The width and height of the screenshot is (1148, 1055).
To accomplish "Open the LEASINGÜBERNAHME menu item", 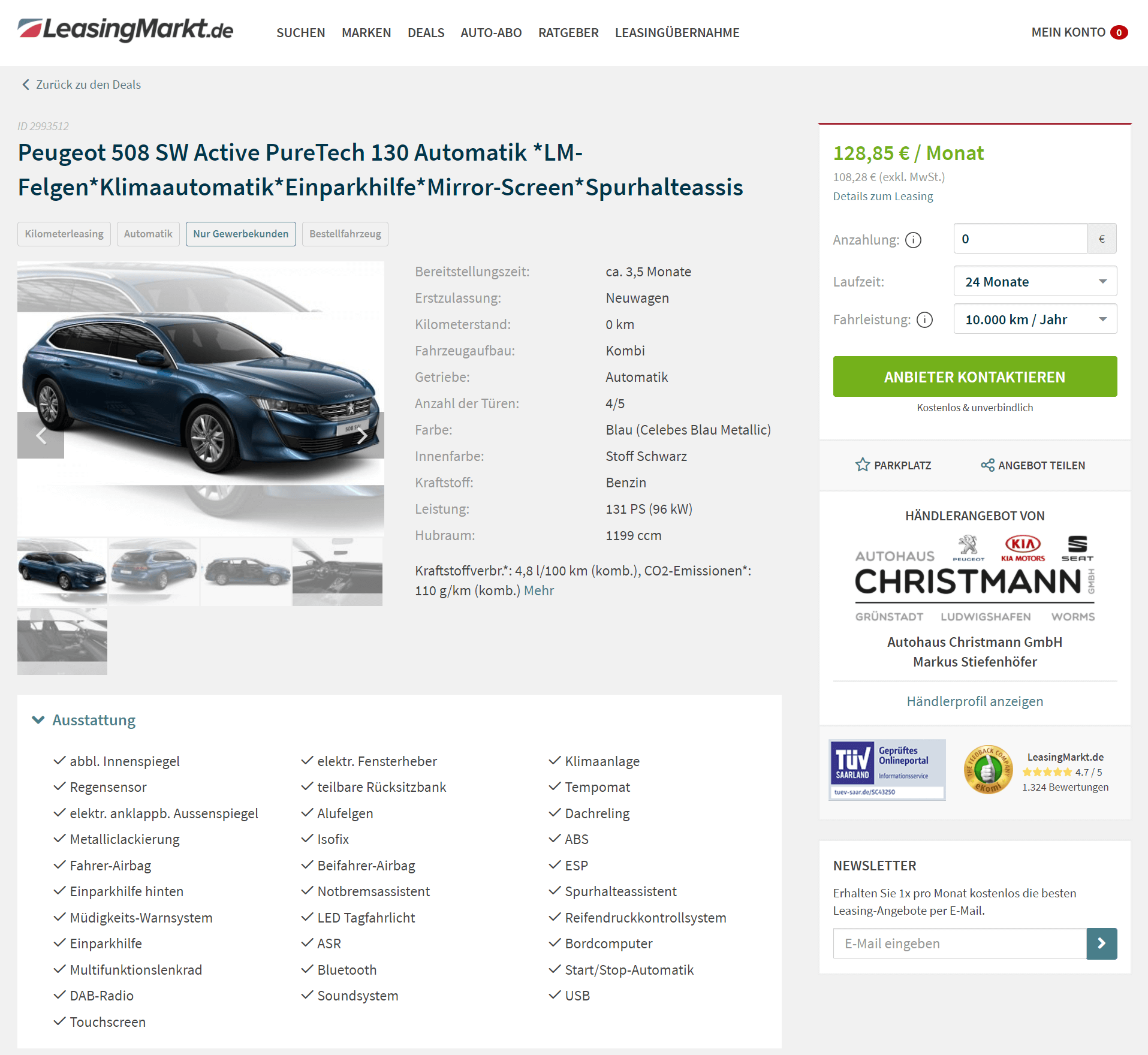I will pos(677,33).
